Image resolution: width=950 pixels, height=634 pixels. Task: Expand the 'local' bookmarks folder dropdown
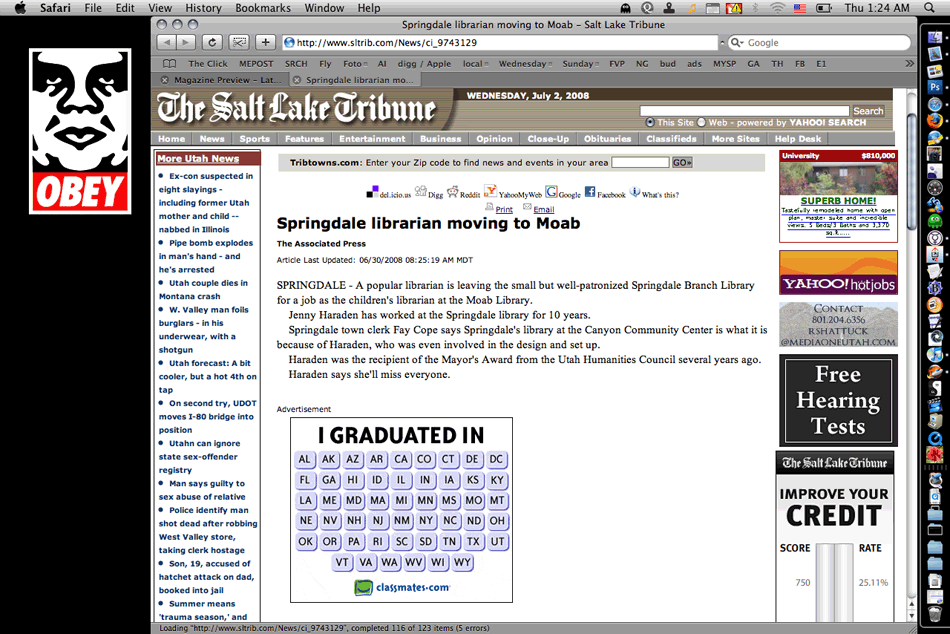(x=477, y=63)
